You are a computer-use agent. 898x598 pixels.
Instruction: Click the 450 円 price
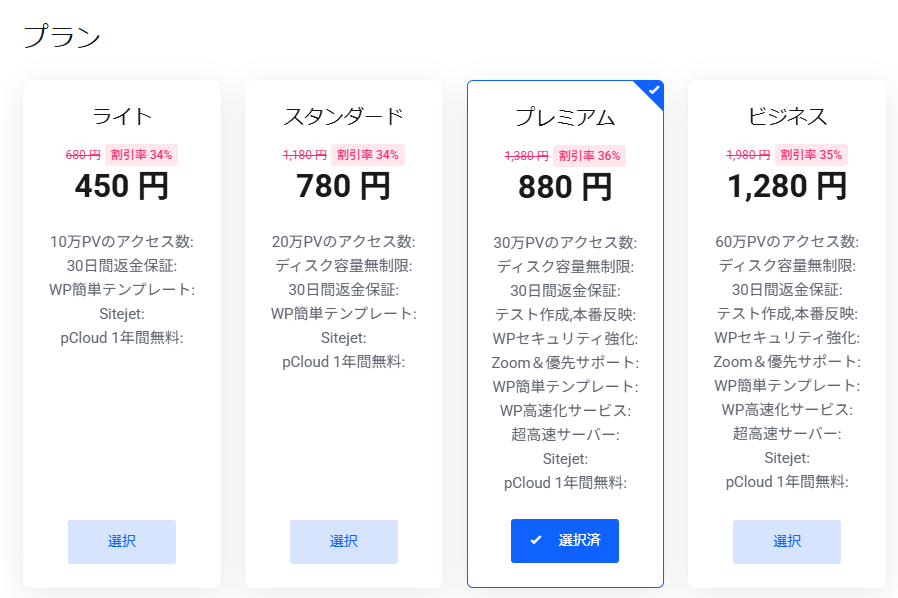[122, 186]
